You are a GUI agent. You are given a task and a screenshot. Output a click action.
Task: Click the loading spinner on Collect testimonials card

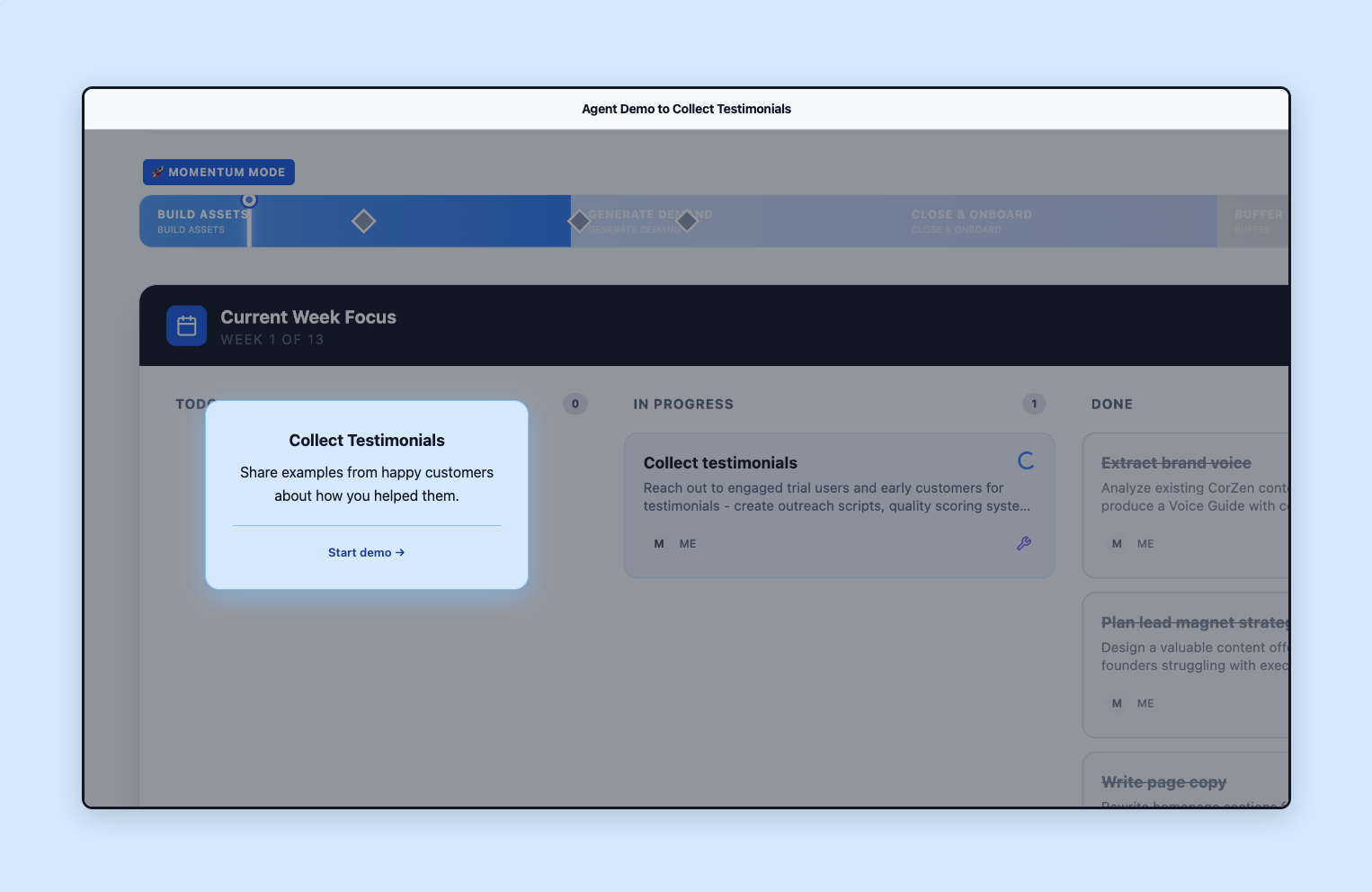(x=1025, y=461)
